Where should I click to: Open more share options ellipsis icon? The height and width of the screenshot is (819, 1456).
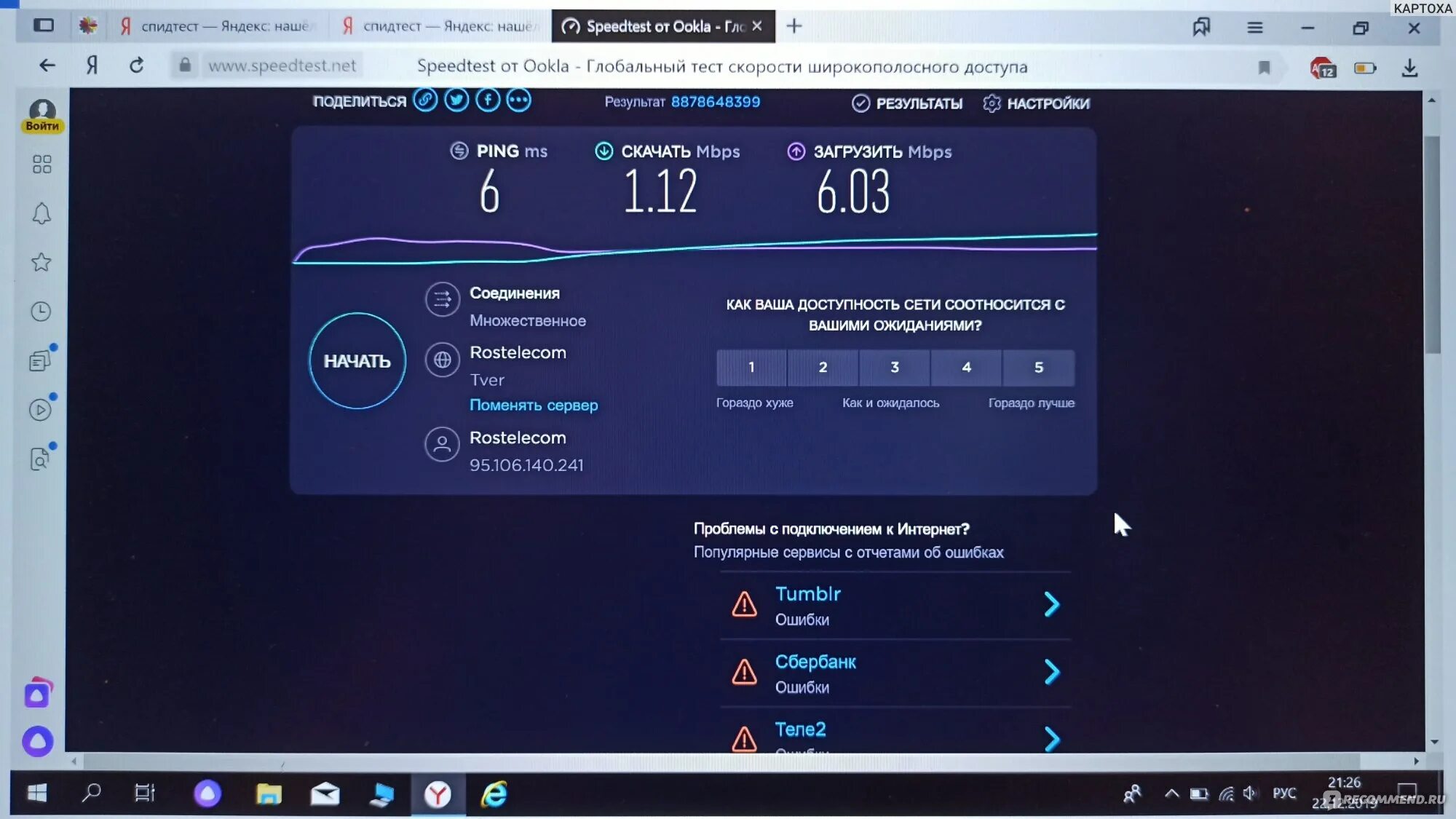click(518, 100)
